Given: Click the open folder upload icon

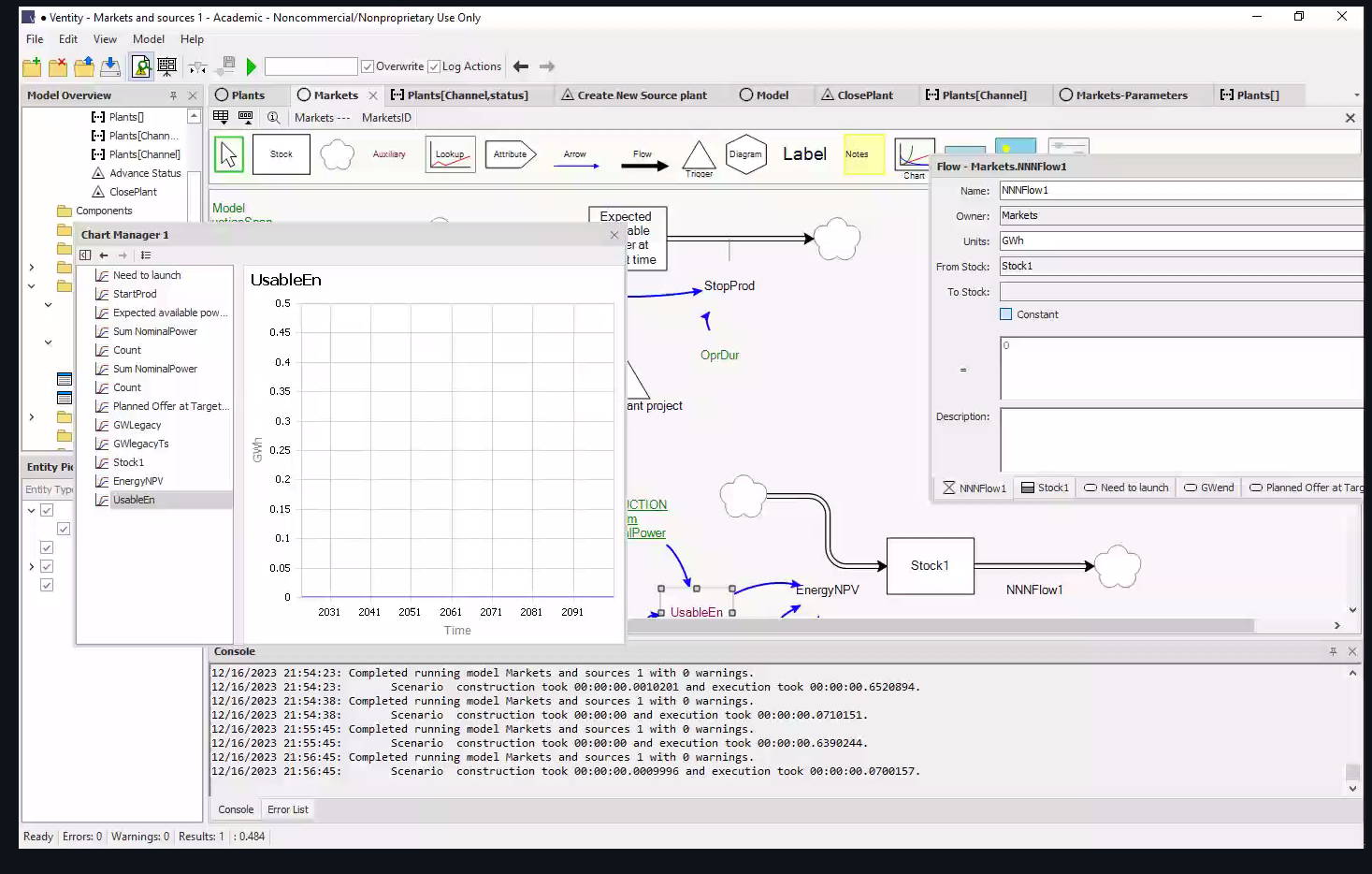Looking at the screenshot, I should pyautogui.click(x=84, y=66).
